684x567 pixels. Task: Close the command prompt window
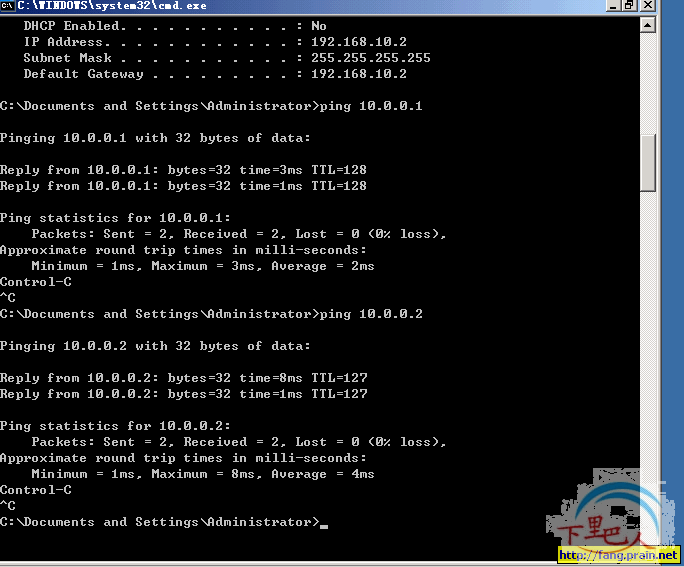point(647,7)
